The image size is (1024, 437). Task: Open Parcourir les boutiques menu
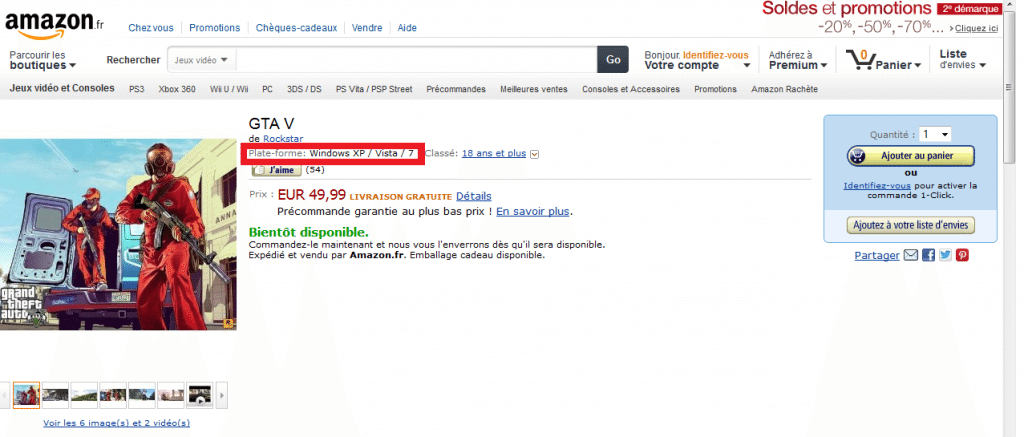[x=42, y=60]
